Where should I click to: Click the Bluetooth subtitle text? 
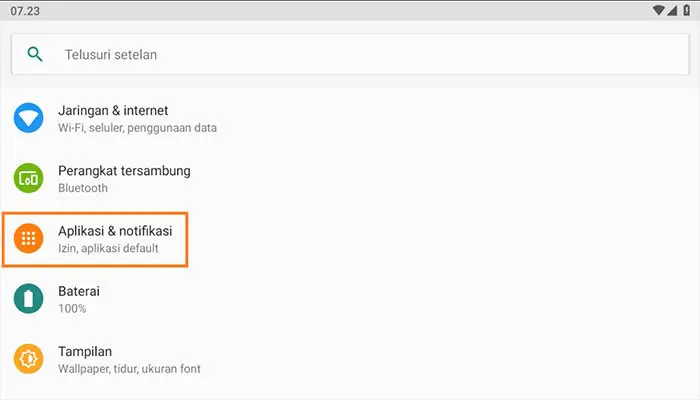tap(83, 188)
